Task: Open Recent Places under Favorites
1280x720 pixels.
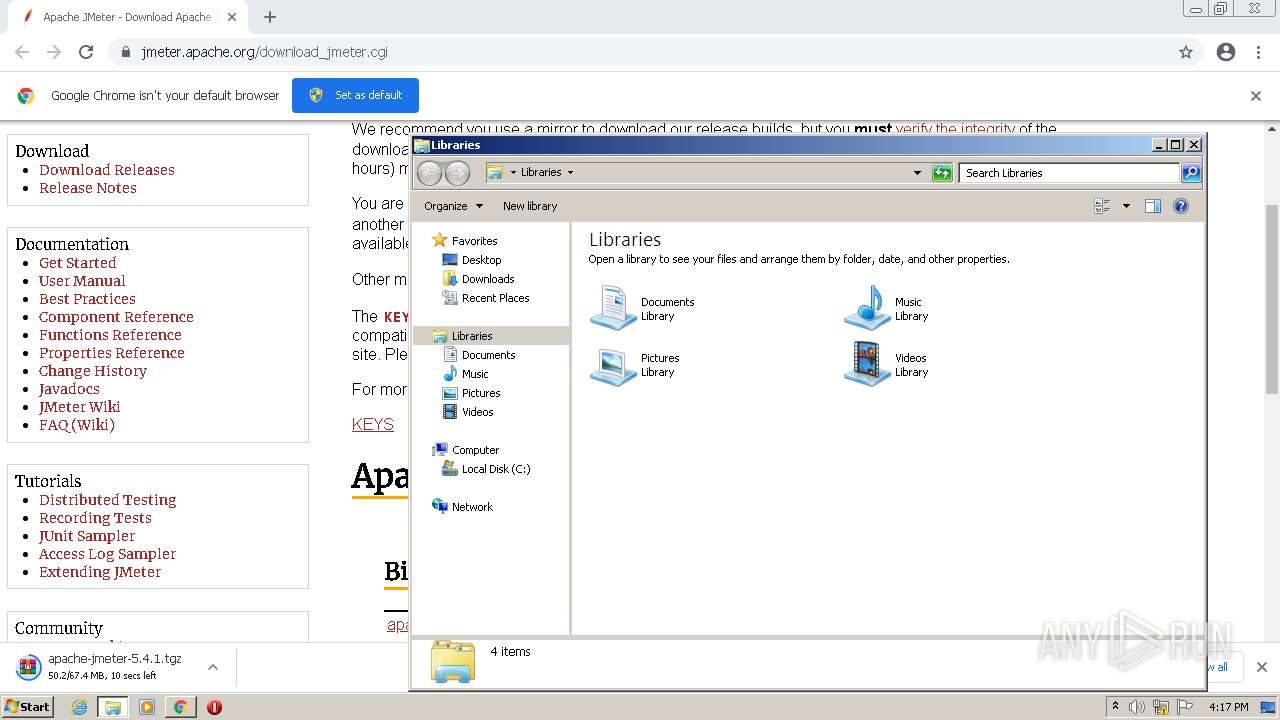Action: click(x=495, y=298)
